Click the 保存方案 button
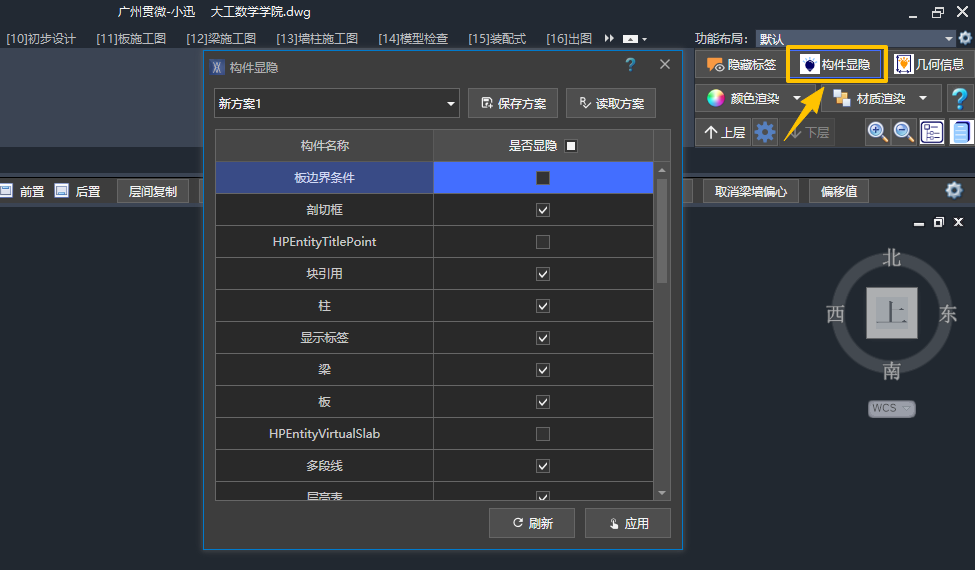975x570 pixels. coord(513,103)
